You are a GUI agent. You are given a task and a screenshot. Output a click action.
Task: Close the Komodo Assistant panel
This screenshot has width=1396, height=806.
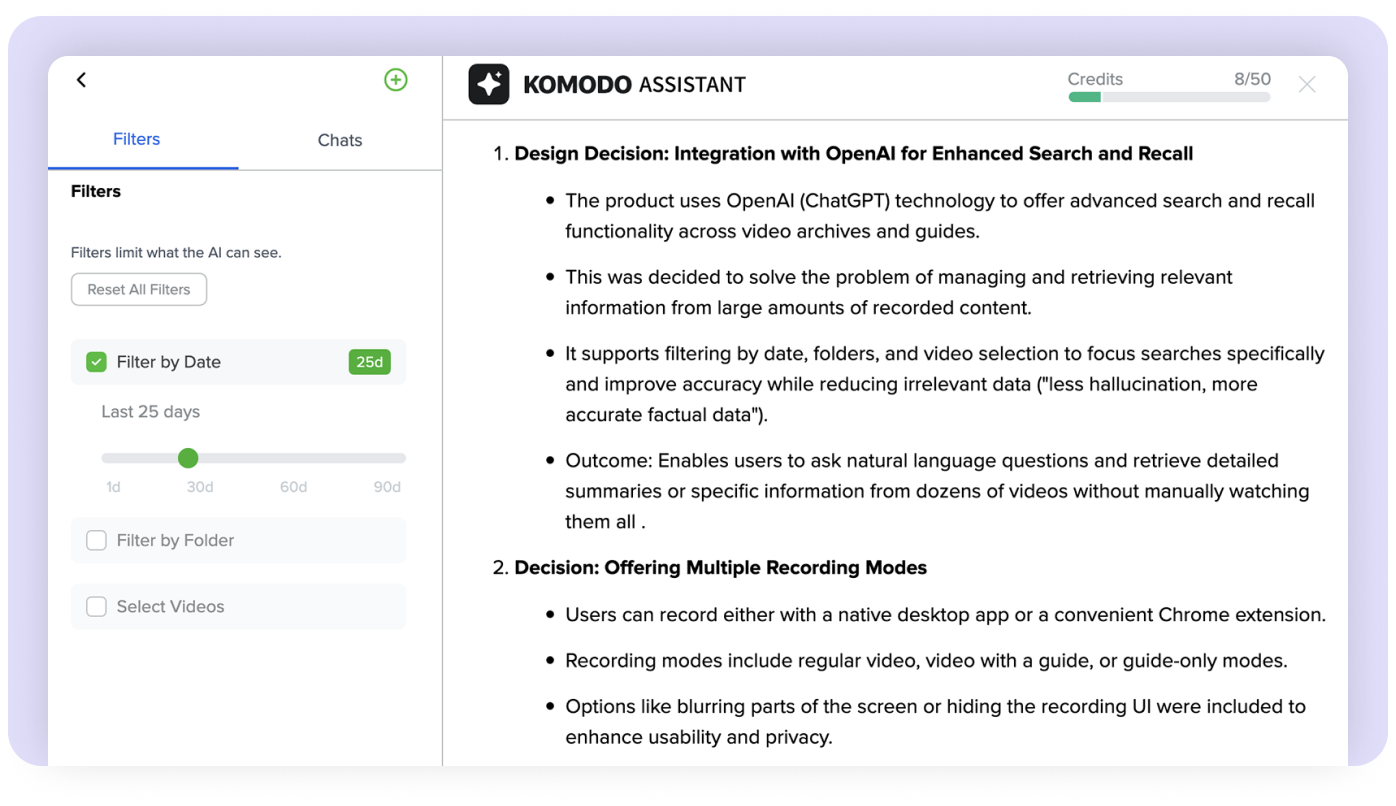pyautogui.click(x=1307, y=85)
